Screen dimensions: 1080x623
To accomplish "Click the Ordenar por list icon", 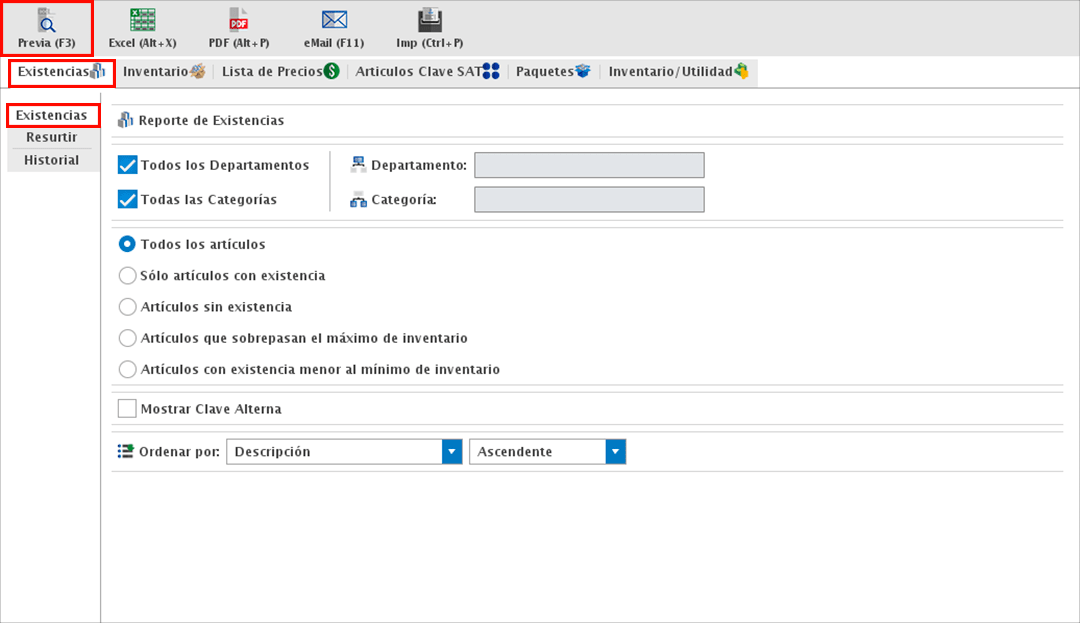I will point(127,451).
